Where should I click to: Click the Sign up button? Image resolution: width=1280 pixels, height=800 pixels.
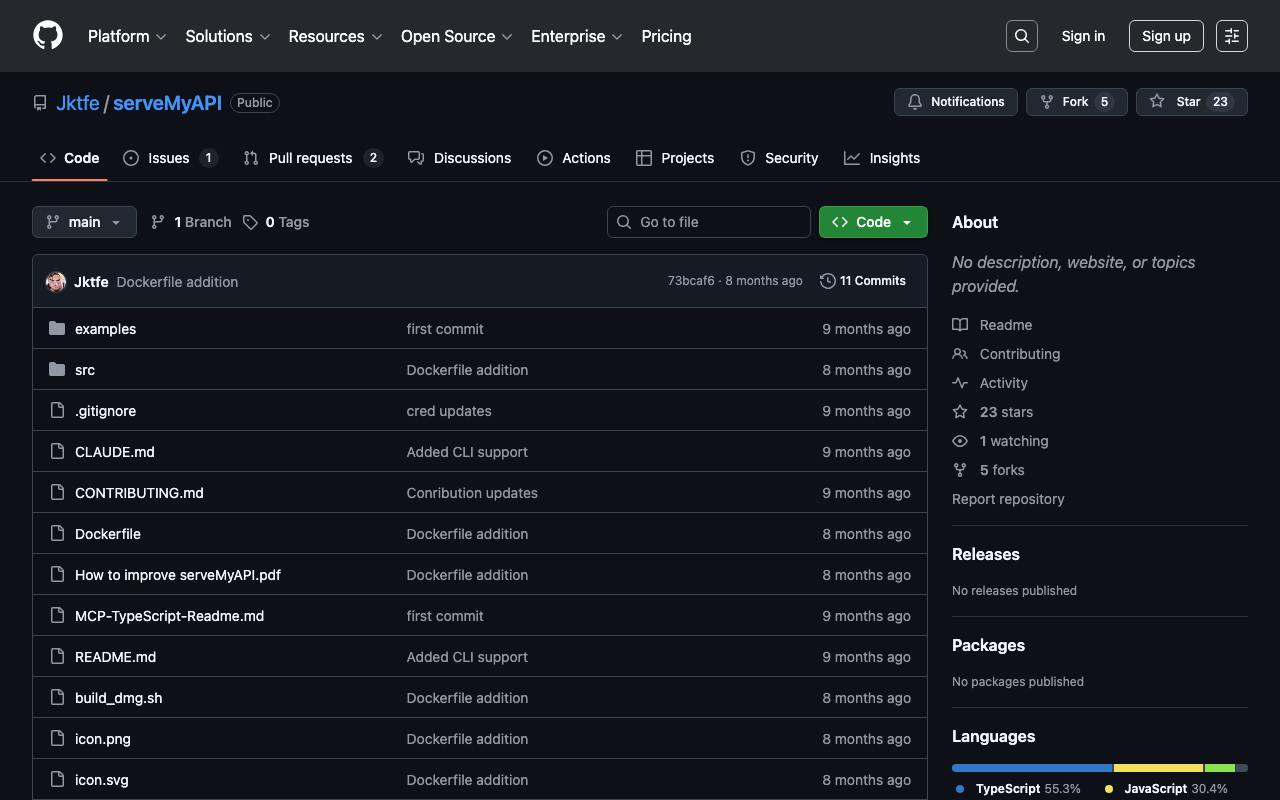pos(1165,36)
